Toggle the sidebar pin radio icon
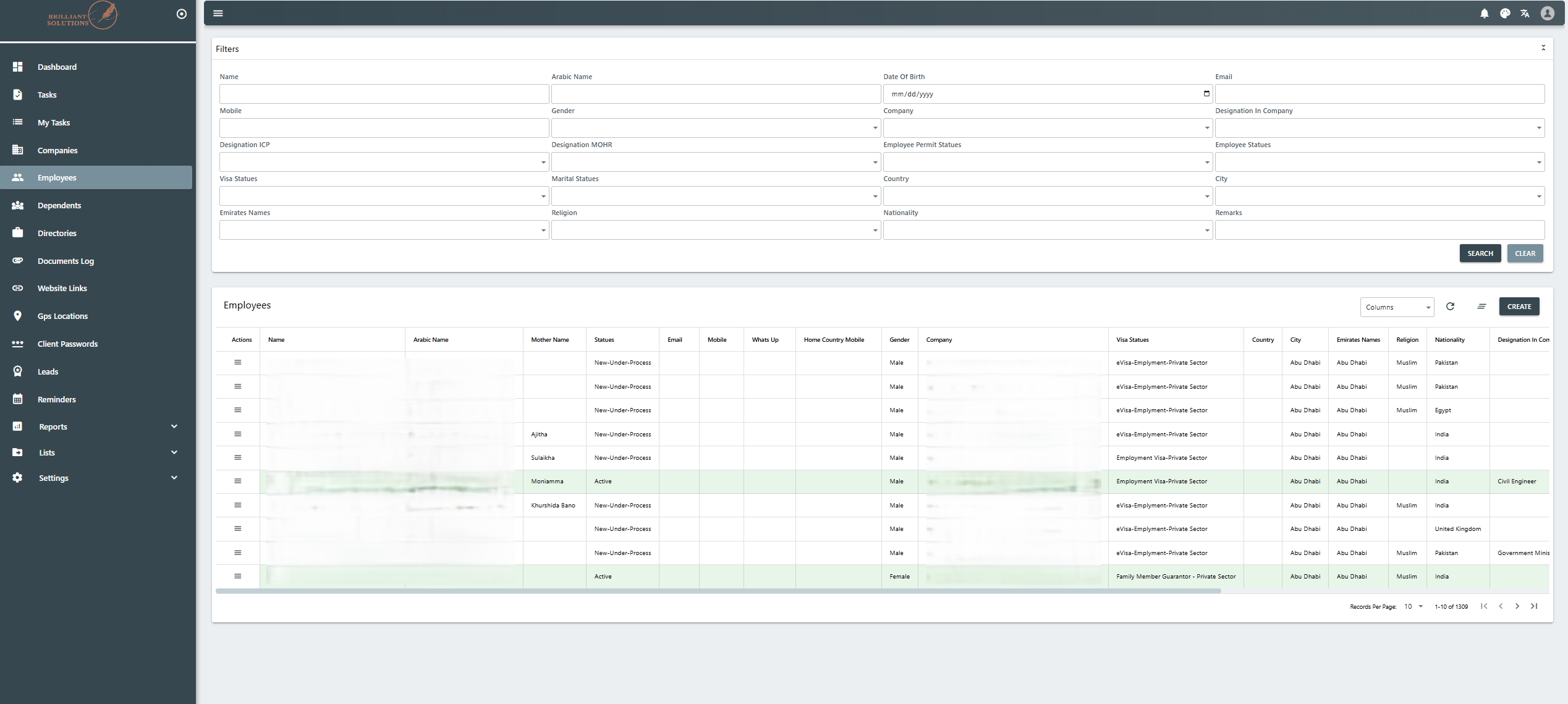The height and width of the screenshot is (704, 1568). click(x=181, y=14)
